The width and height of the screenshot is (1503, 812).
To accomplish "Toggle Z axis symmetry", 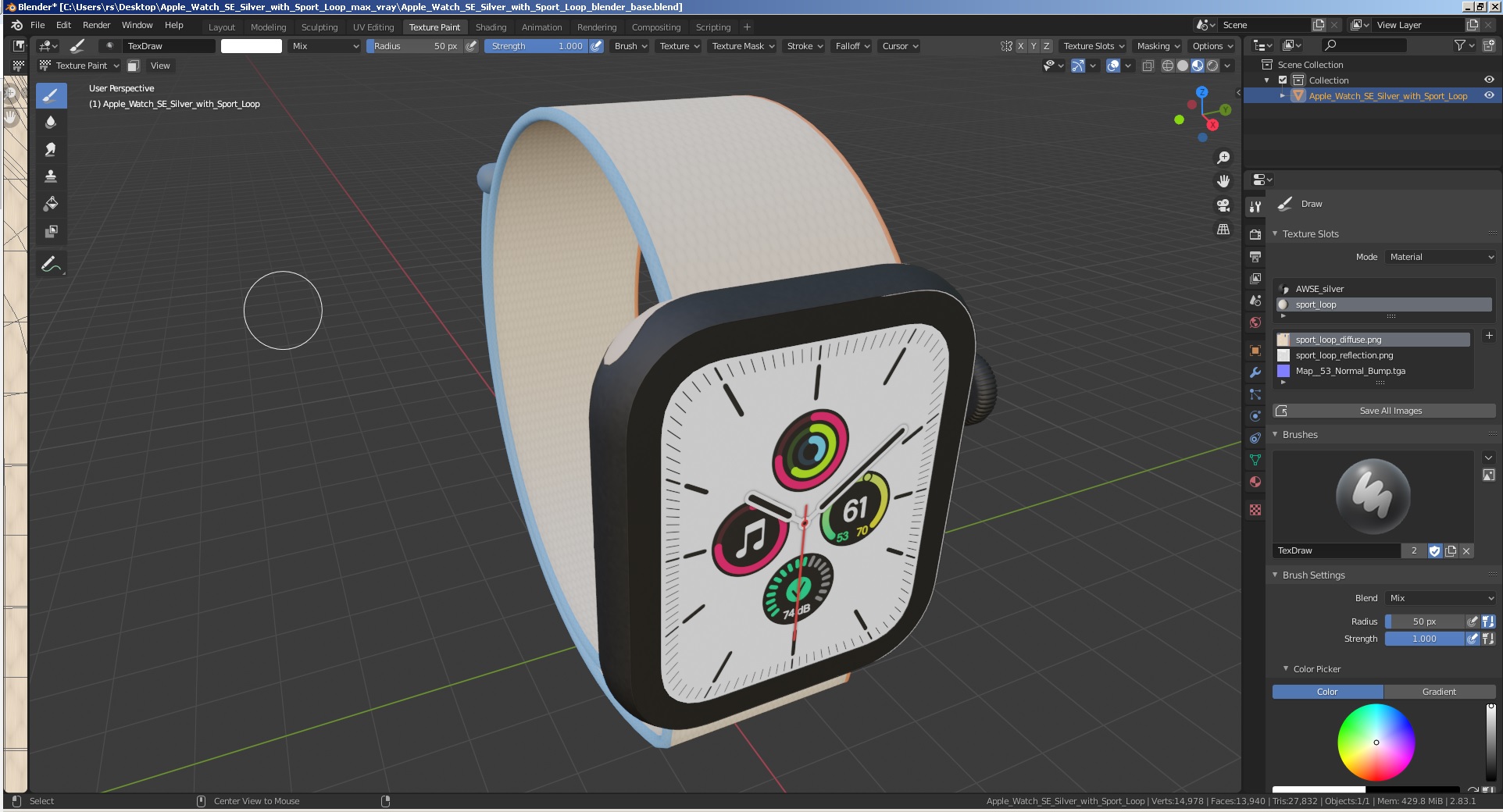I will (1047, 46).
